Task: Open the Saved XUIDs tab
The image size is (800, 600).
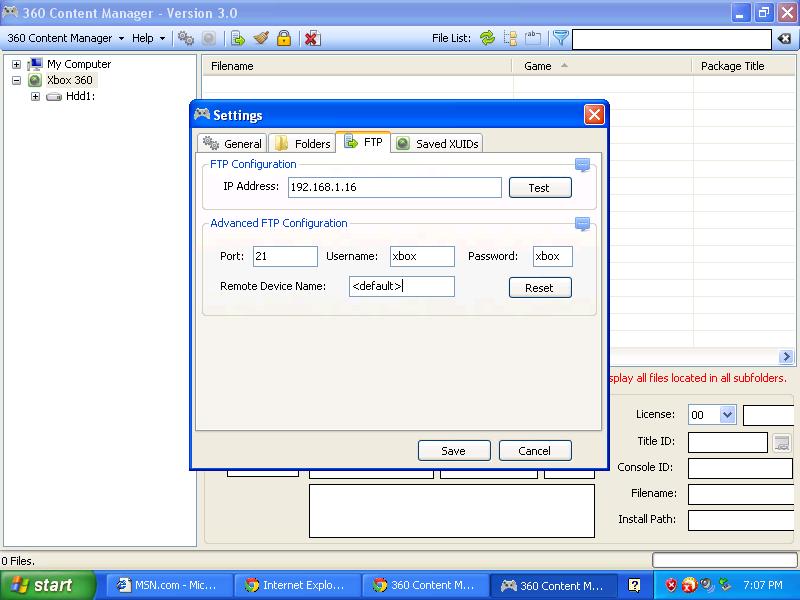Action: (x=437, y=143)
